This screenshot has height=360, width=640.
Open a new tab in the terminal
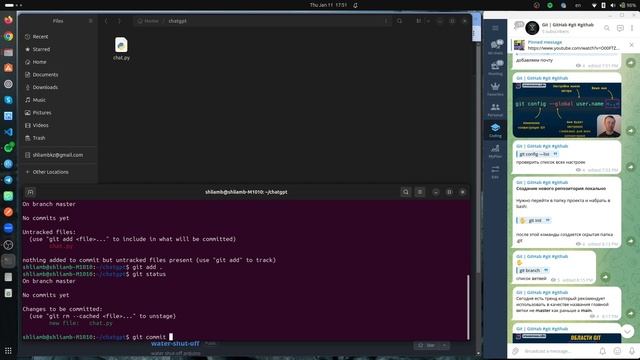point(30,192)
